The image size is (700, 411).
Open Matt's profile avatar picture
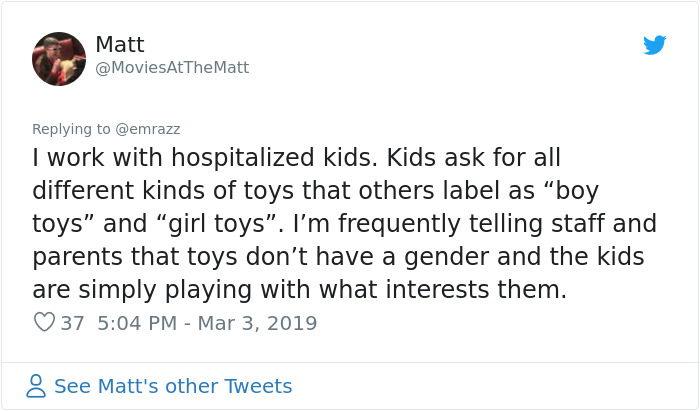59,58
